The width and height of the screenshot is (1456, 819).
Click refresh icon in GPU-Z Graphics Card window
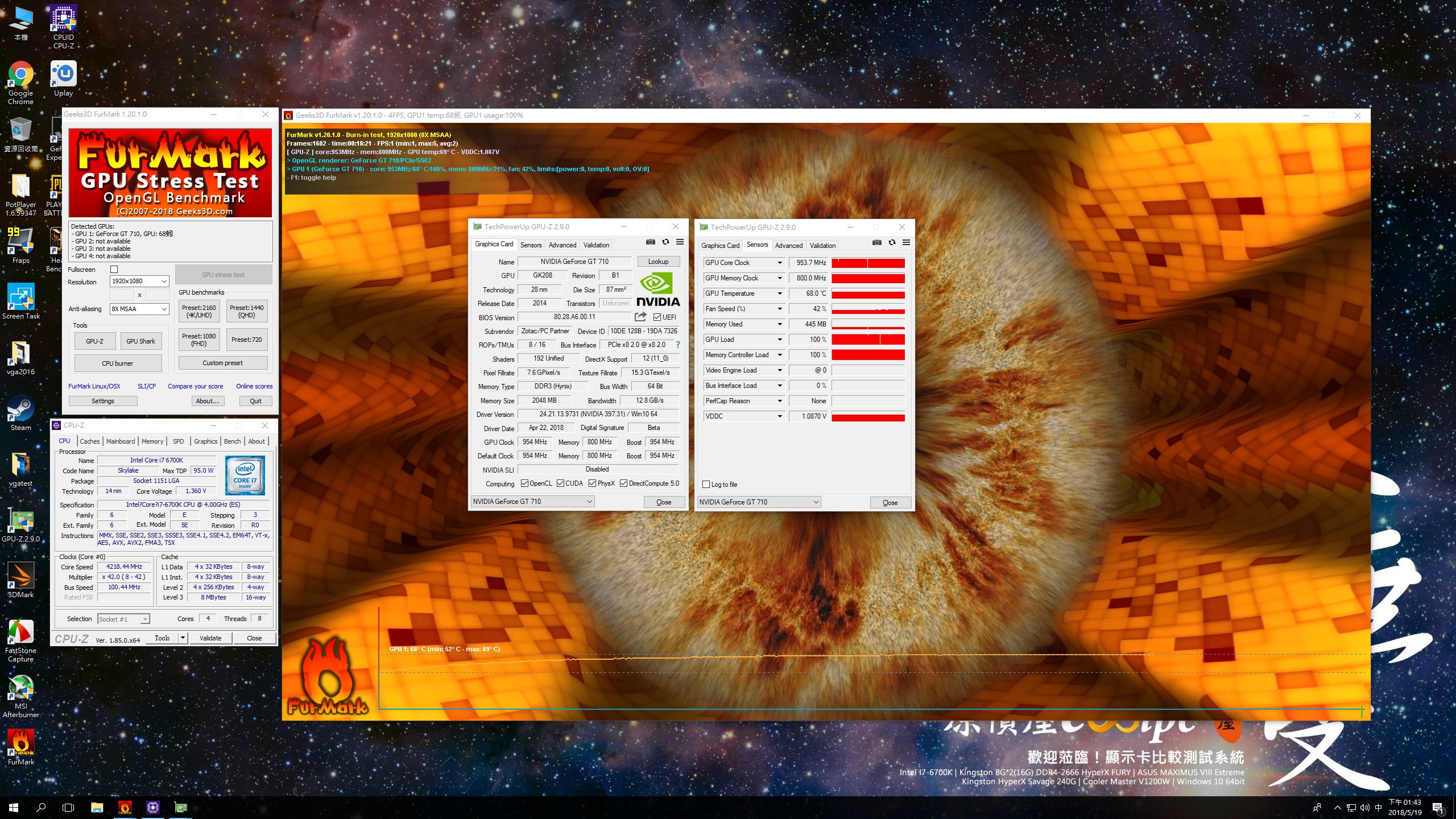[x=665, y=242]
